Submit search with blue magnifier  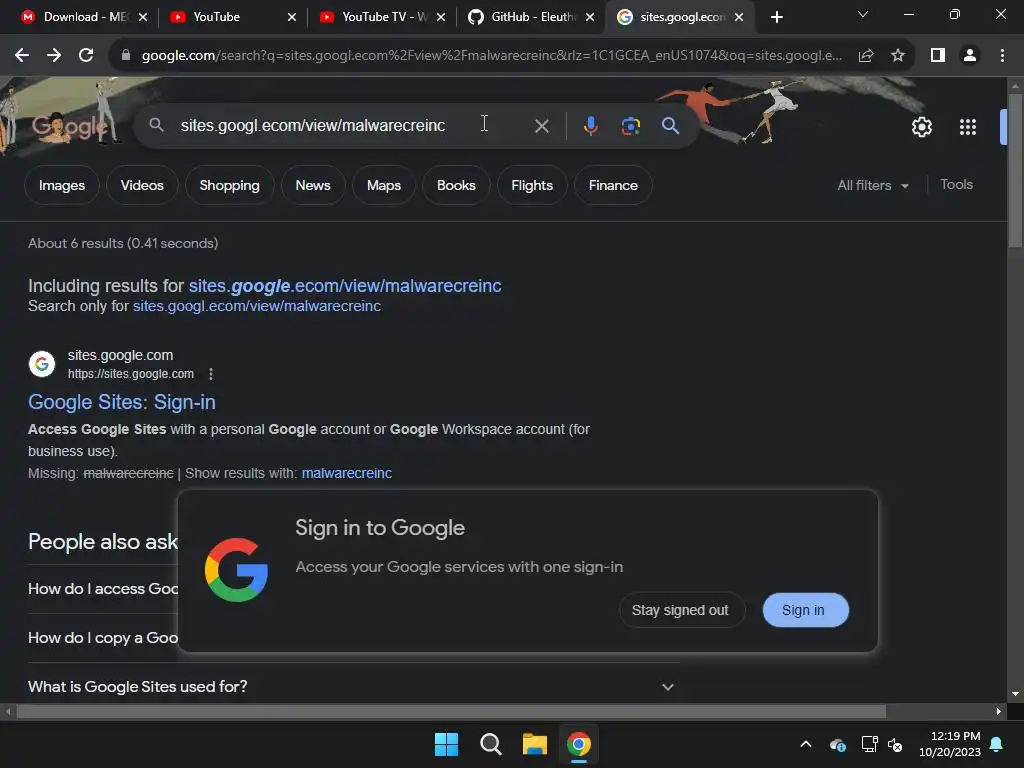click(x=670, y=125)
